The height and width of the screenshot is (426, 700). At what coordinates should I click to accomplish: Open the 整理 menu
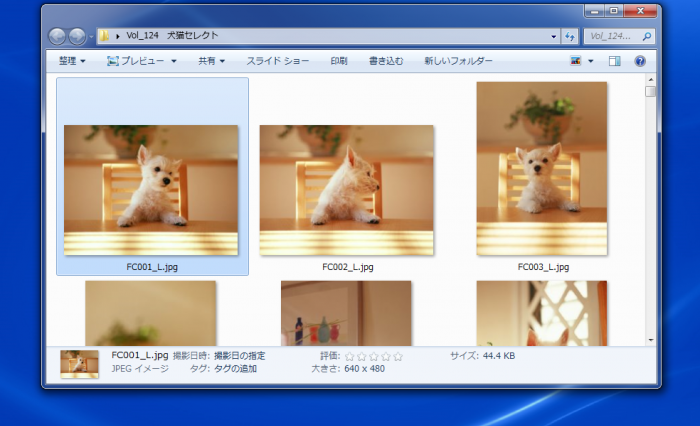coord(72,61)
